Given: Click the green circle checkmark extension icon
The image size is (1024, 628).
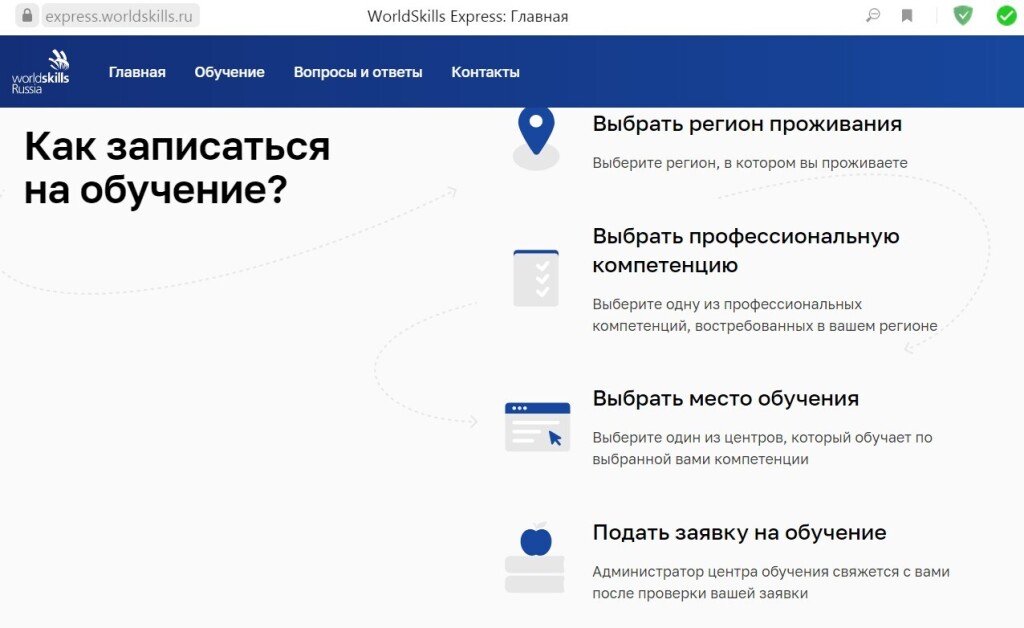Looking at the screenshot, I should [1006, 16].
